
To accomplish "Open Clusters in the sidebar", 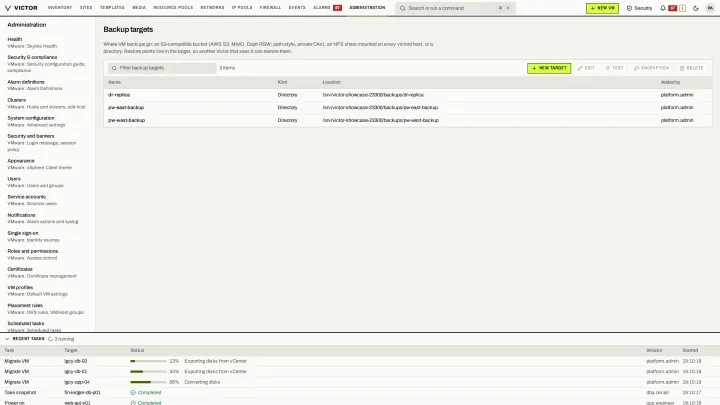I will pyautogui.click(x=47, y=103).
